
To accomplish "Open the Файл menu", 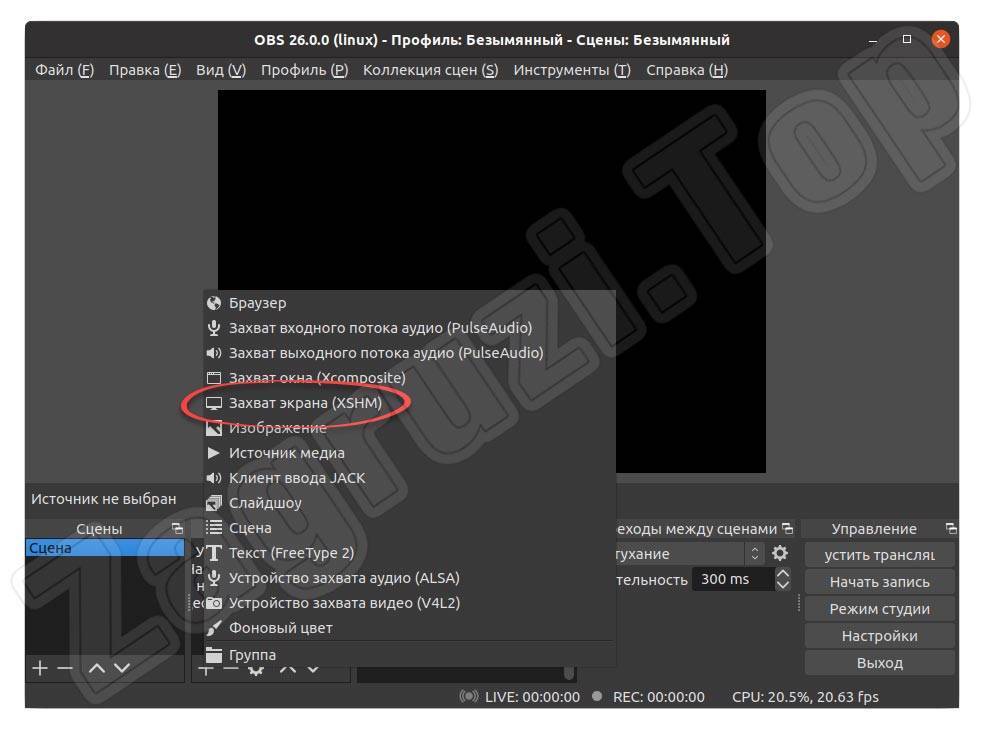I will pyautogui.click(x=64, y=70).
